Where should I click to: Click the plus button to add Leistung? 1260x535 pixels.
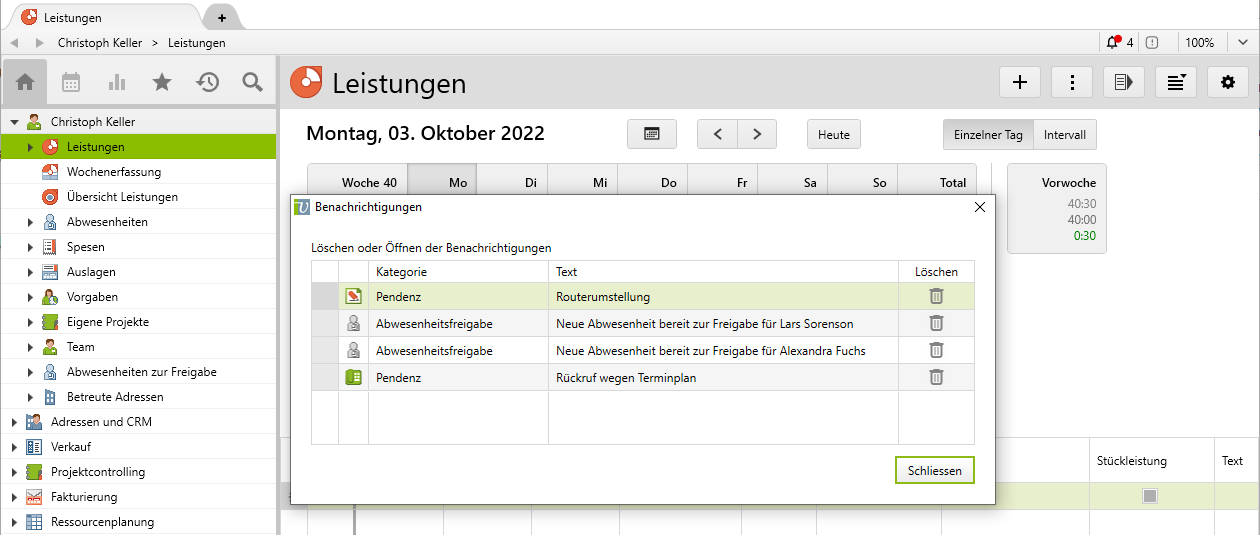click(x=1020, y=83)
